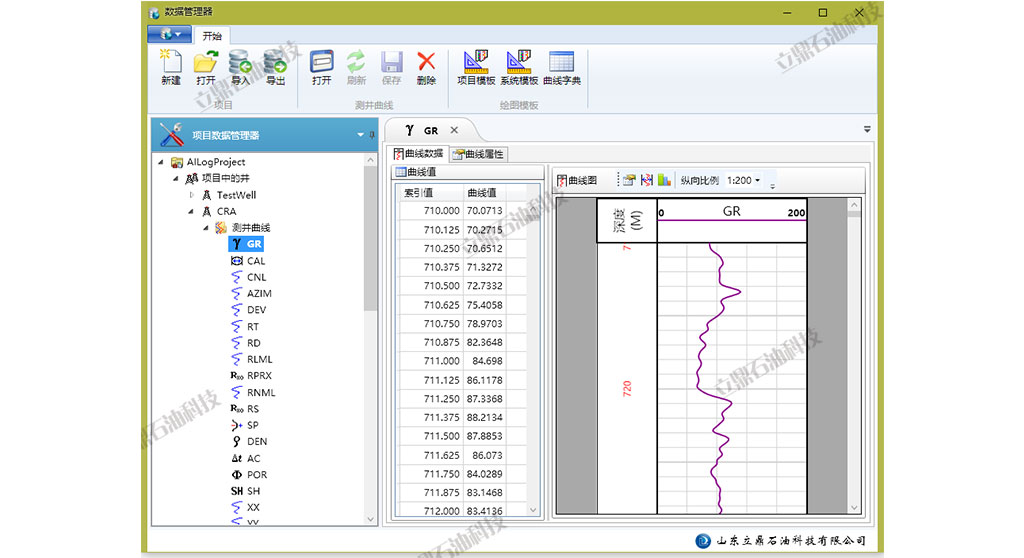
Task: Click the curve value cell 84.698
Action: [485, 361]
